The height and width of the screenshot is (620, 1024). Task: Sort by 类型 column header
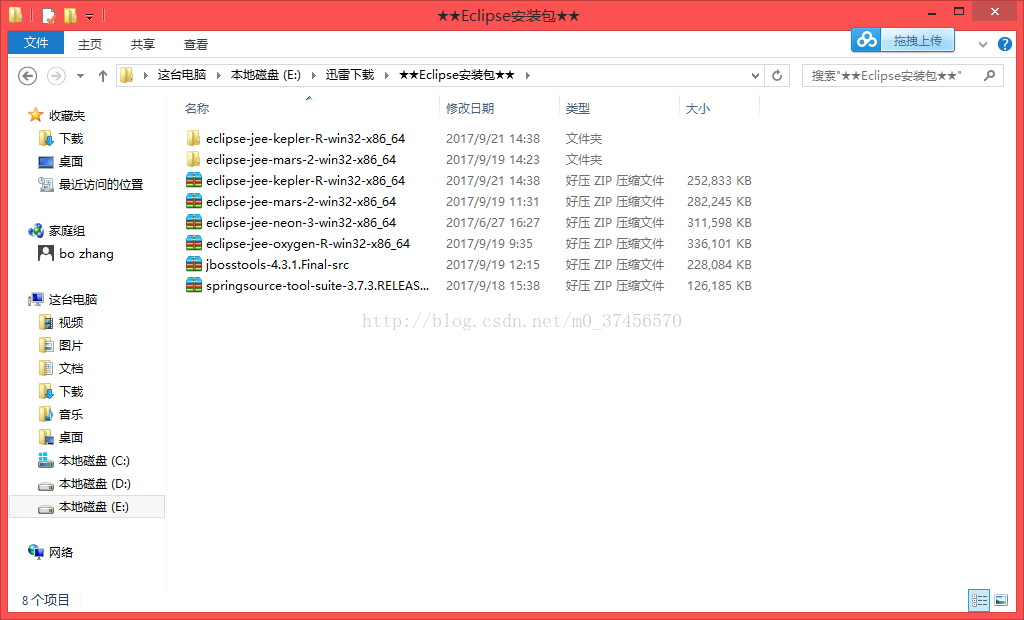(577, 108)
